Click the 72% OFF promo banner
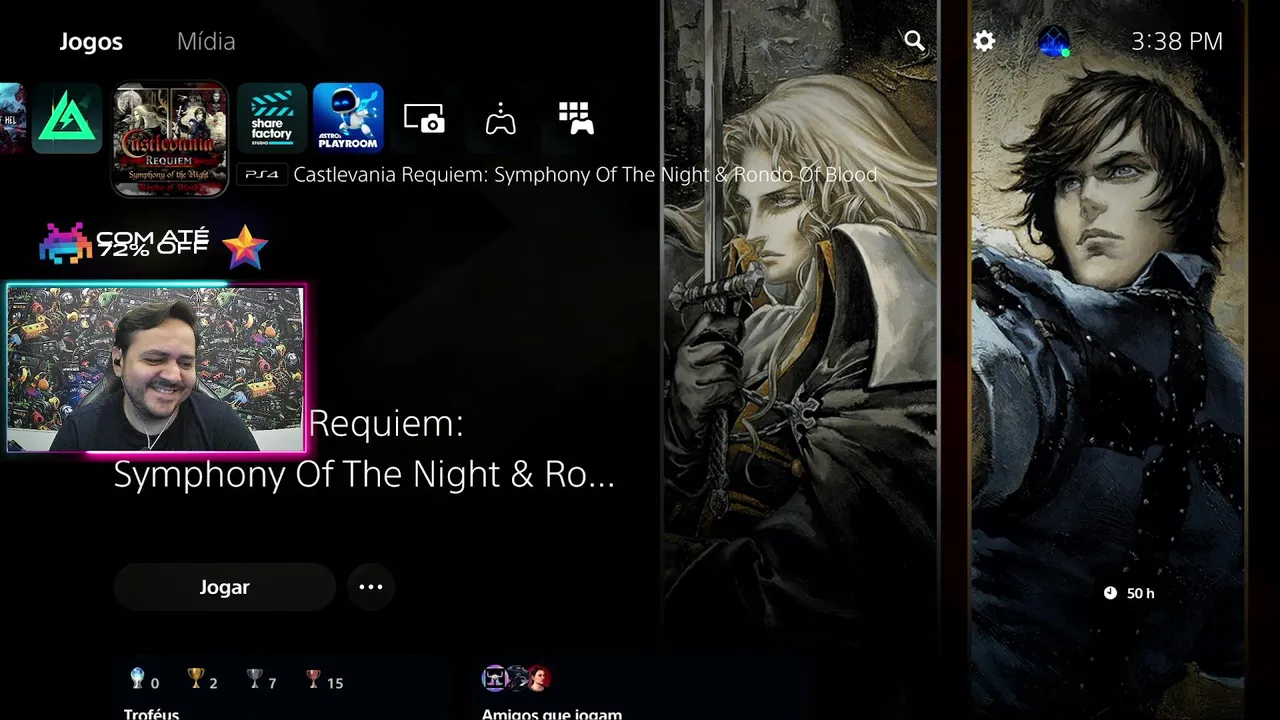 point(152,243)
